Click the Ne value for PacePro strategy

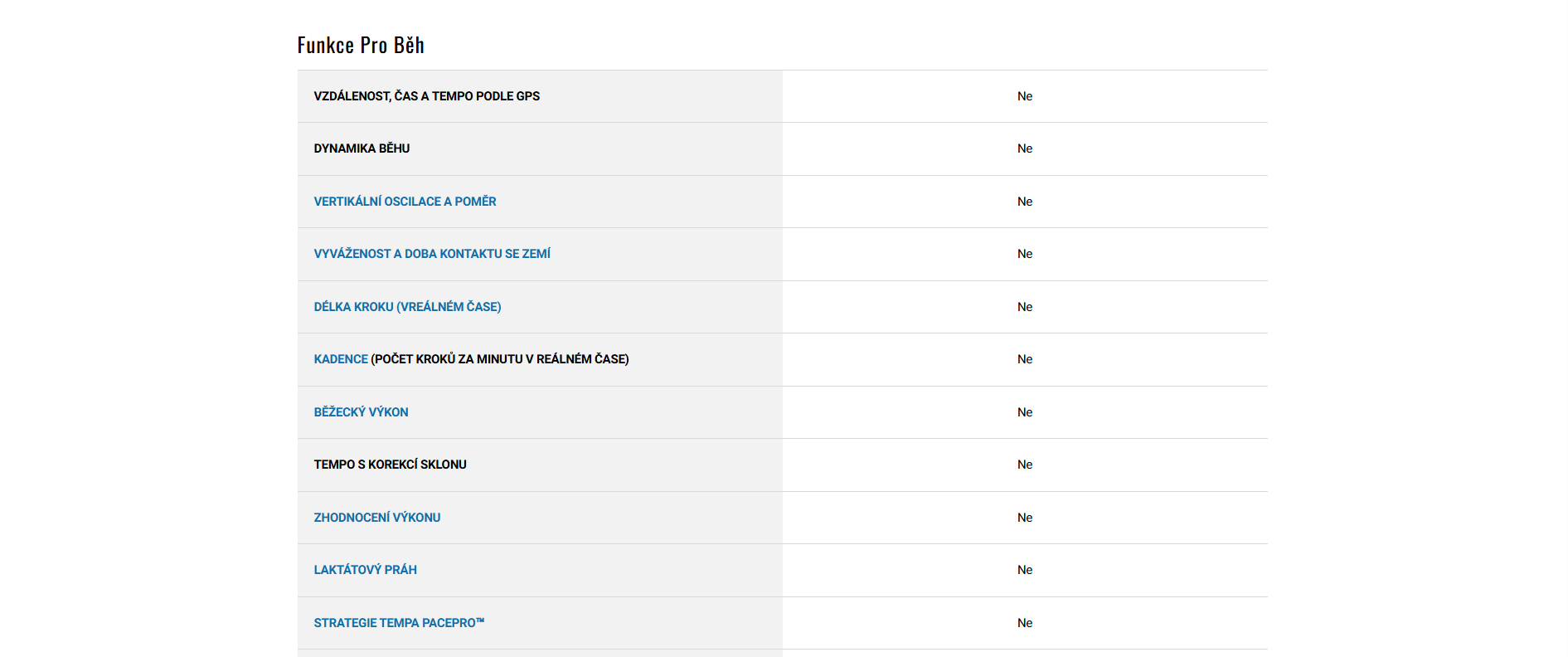[x=1025, y=623]
